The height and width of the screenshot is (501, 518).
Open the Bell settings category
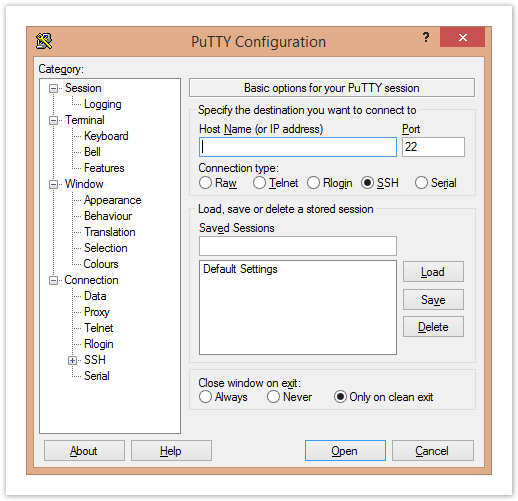[x=92, y=152]
